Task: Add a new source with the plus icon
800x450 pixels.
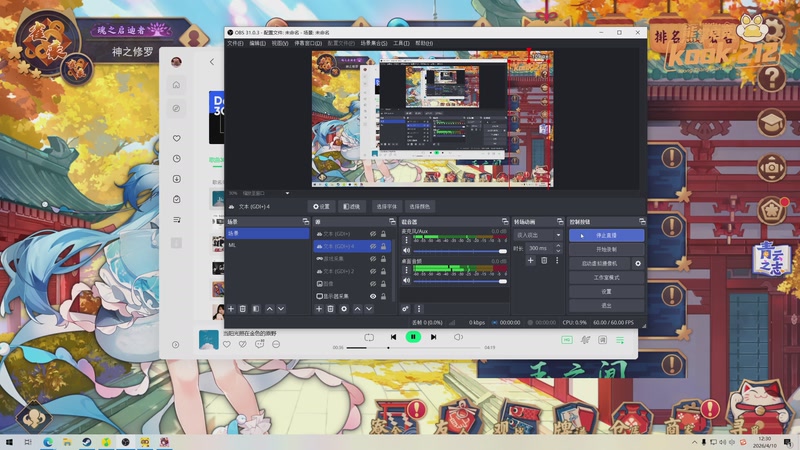Action: (x=318, y=309)
